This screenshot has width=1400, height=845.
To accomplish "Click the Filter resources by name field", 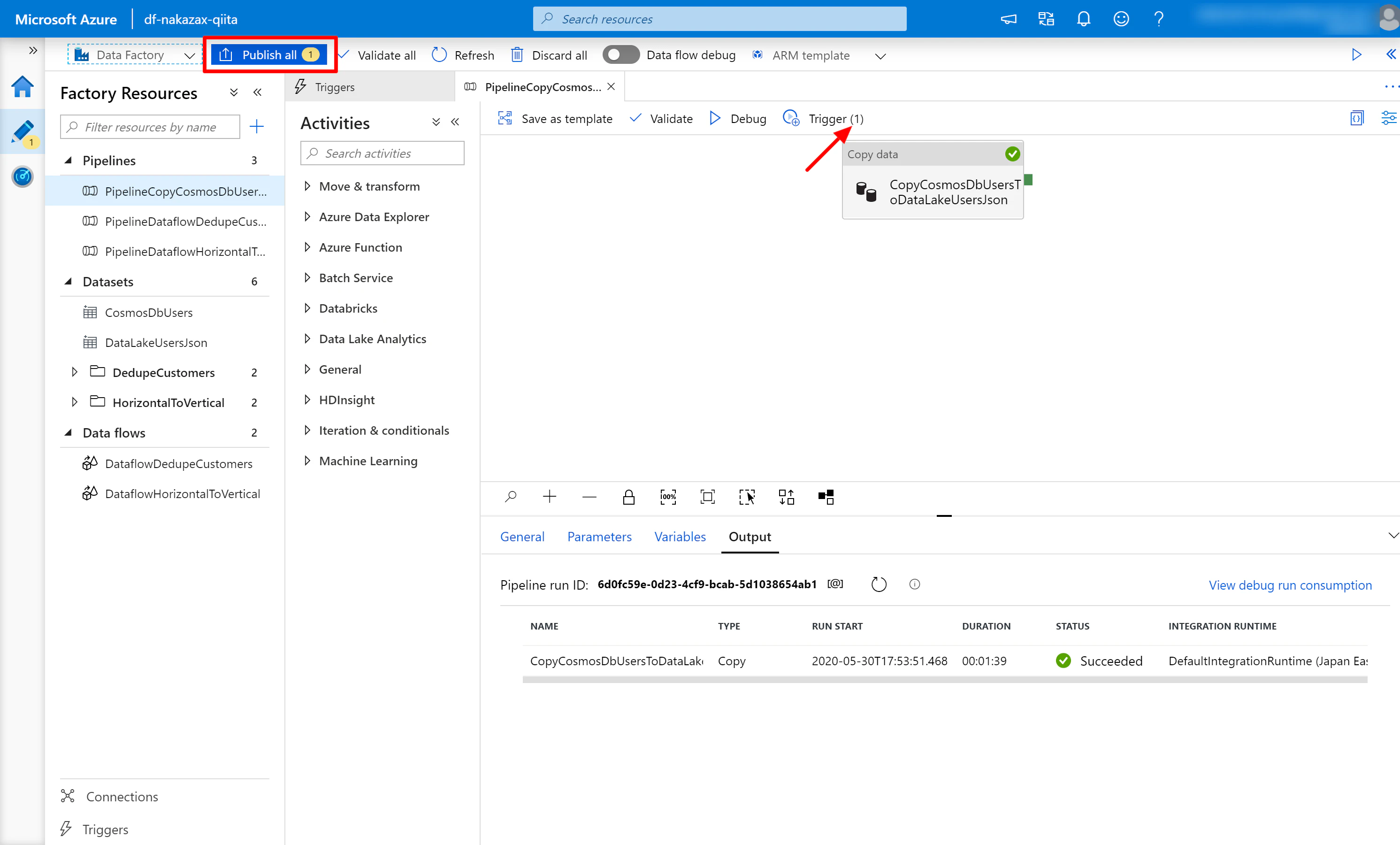I will pyautogui.click(x=150, y=127).
